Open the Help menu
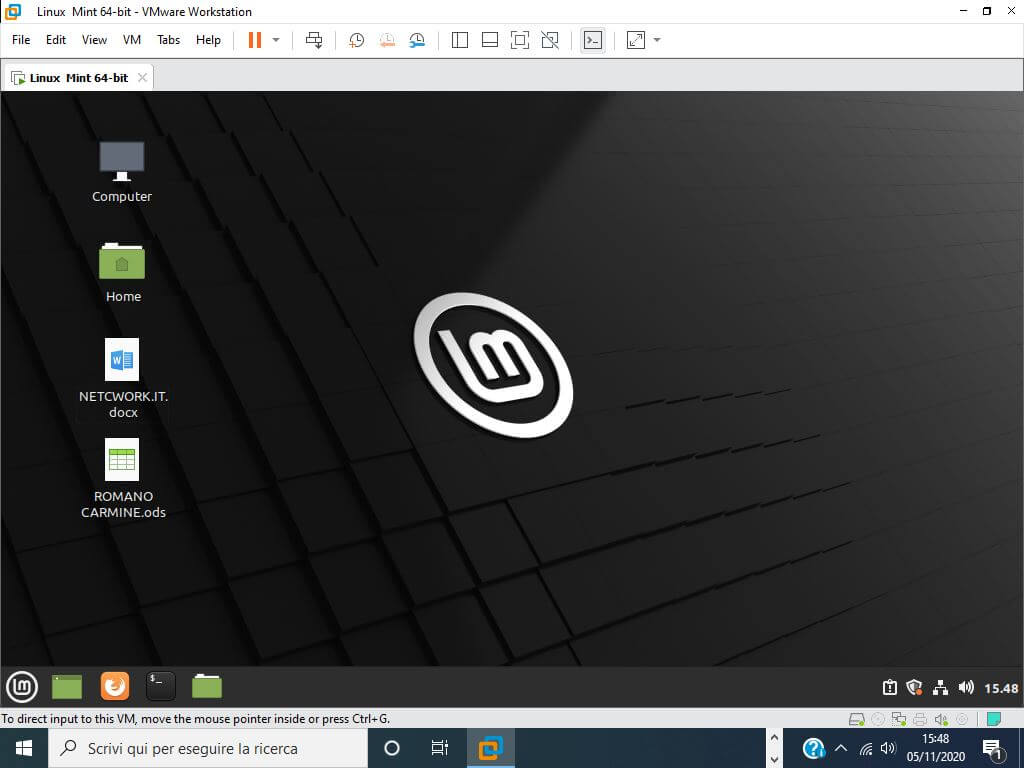The width and height of the screenshot is (1024, 768). click(208, 40)
